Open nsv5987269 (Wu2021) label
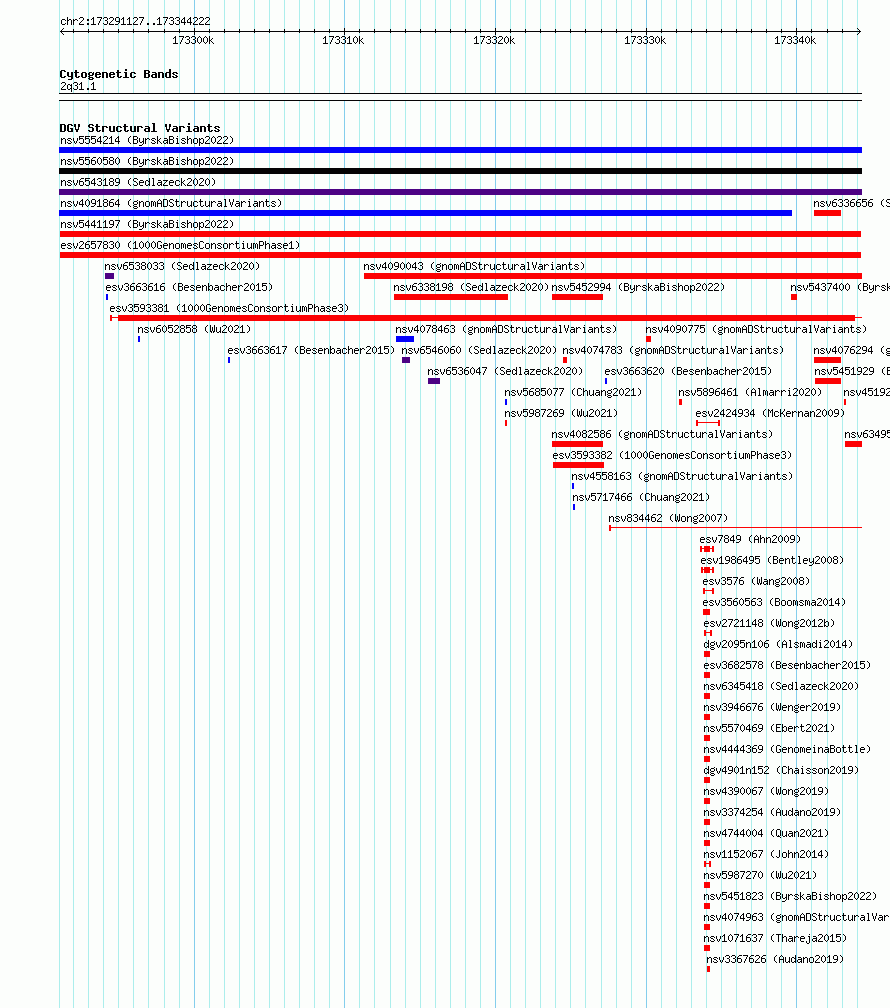Screen dimensions: 890x1008 [561, 413]
